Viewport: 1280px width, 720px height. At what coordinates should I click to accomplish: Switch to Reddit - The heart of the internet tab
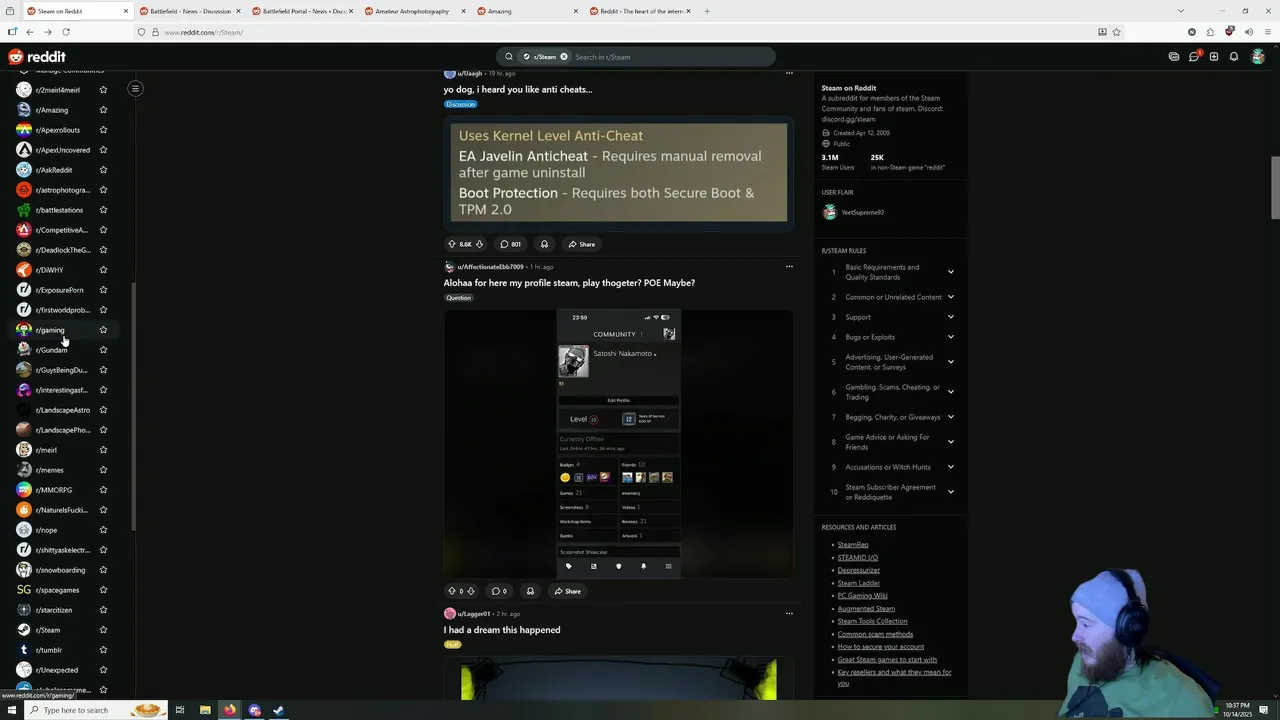(639, 11)
